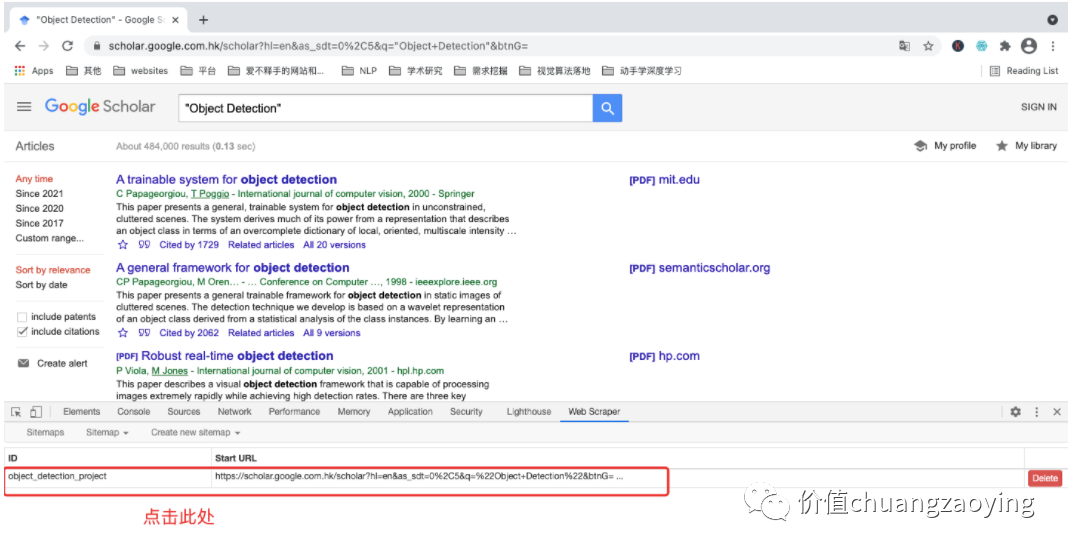Open DevTools three-dot customize menu
This screenshot has height=552, width=1069.
[1037, 412]
